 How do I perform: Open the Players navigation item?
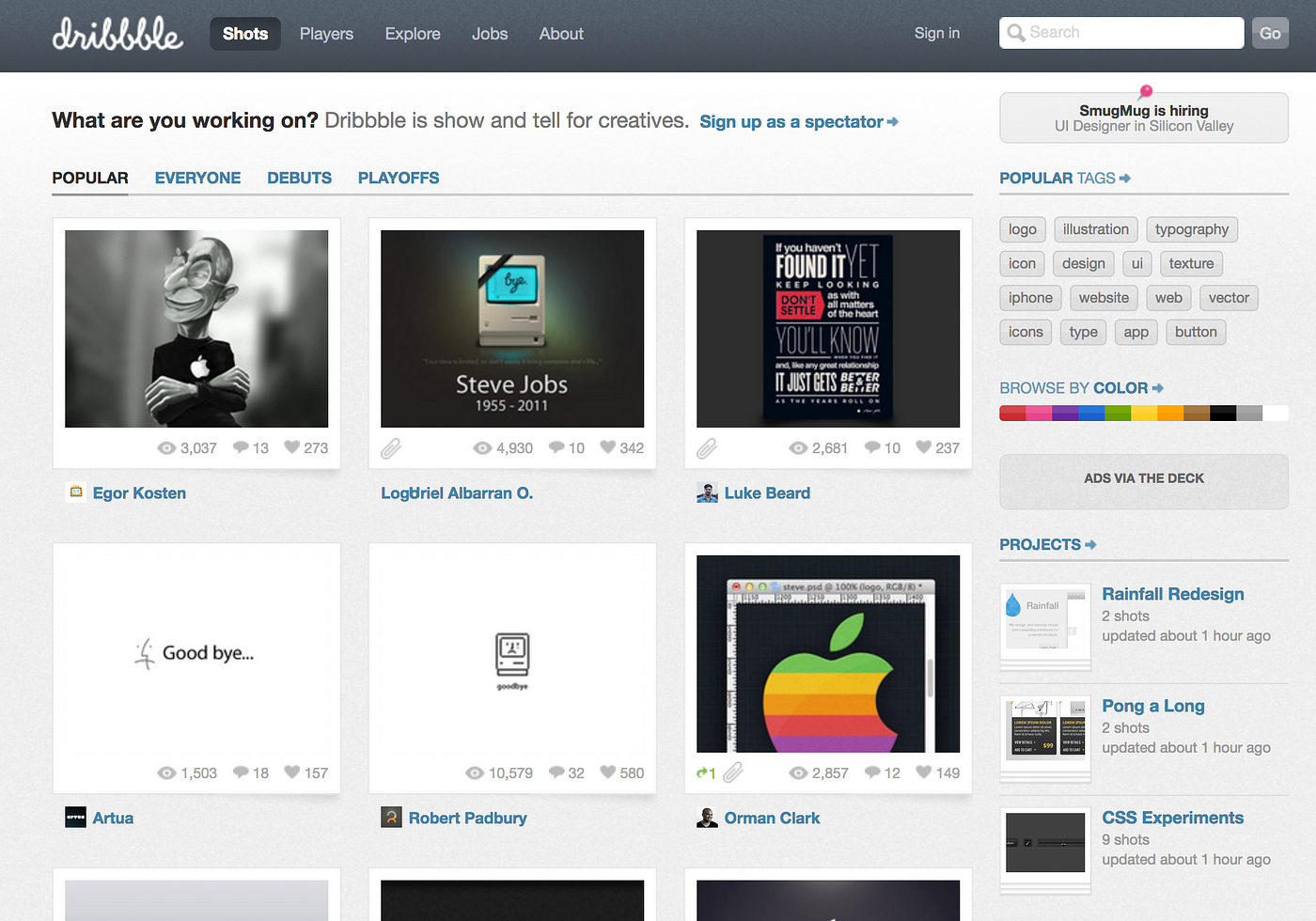pyautogui.click(x=326, y=34)
